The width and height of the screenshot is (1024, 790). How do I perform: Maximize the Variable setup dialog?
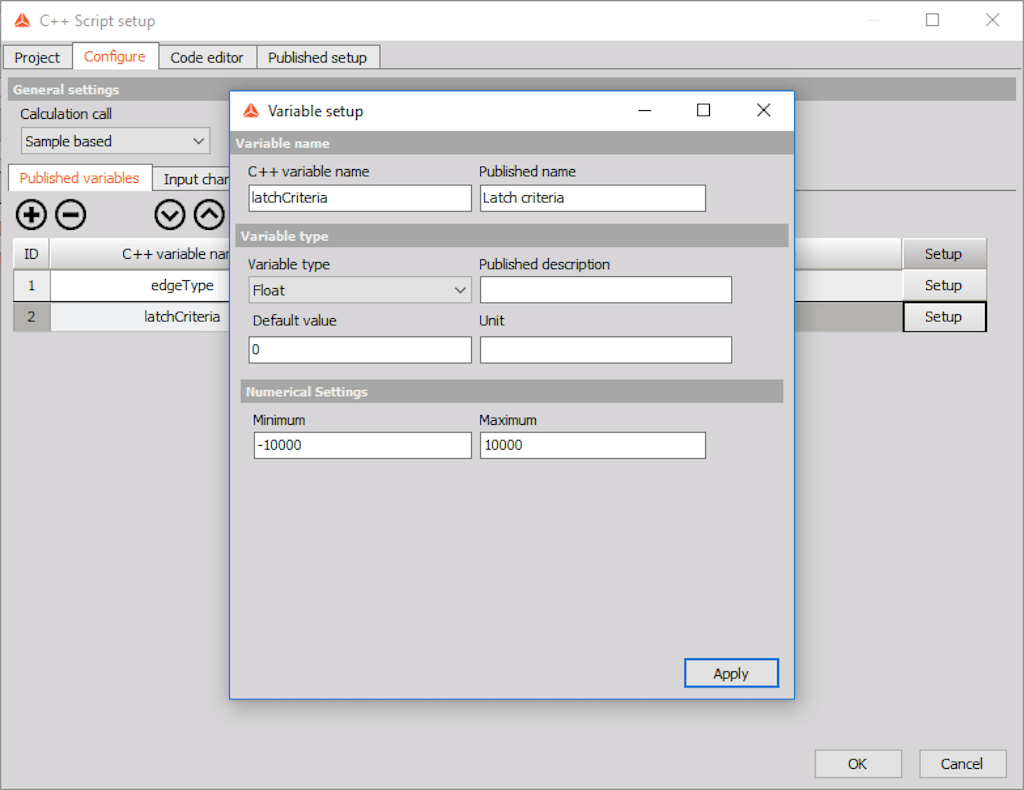pos(703,110)
